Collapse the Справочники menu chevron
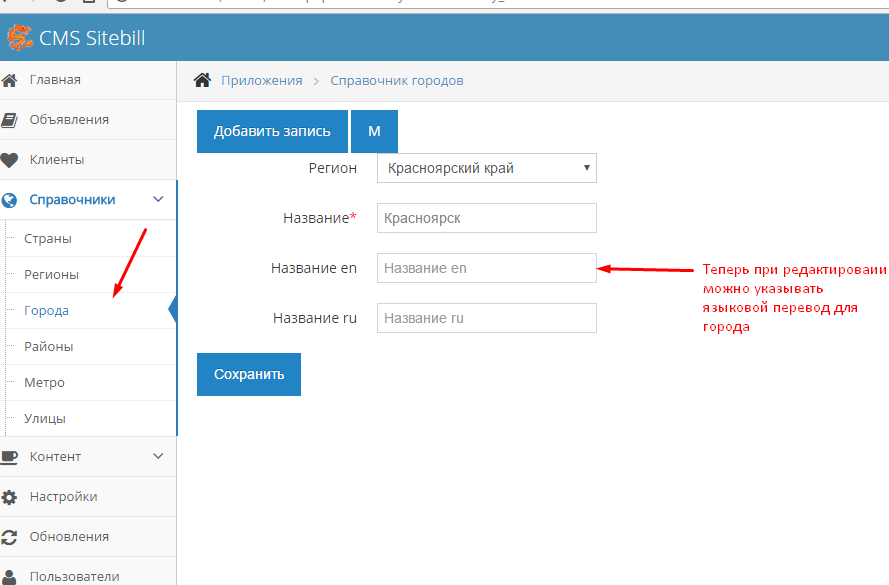Screen dimensions: 889x585 (158, 200)
